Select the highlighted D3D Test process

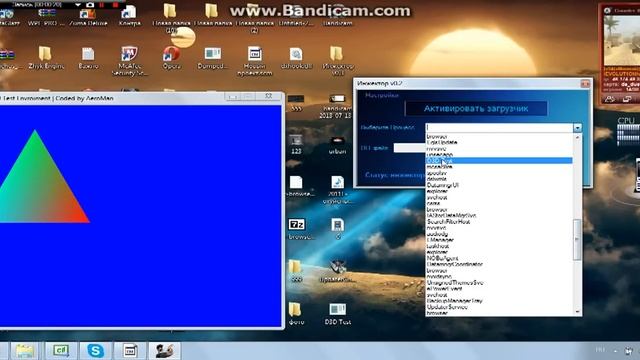click(499, 161)
